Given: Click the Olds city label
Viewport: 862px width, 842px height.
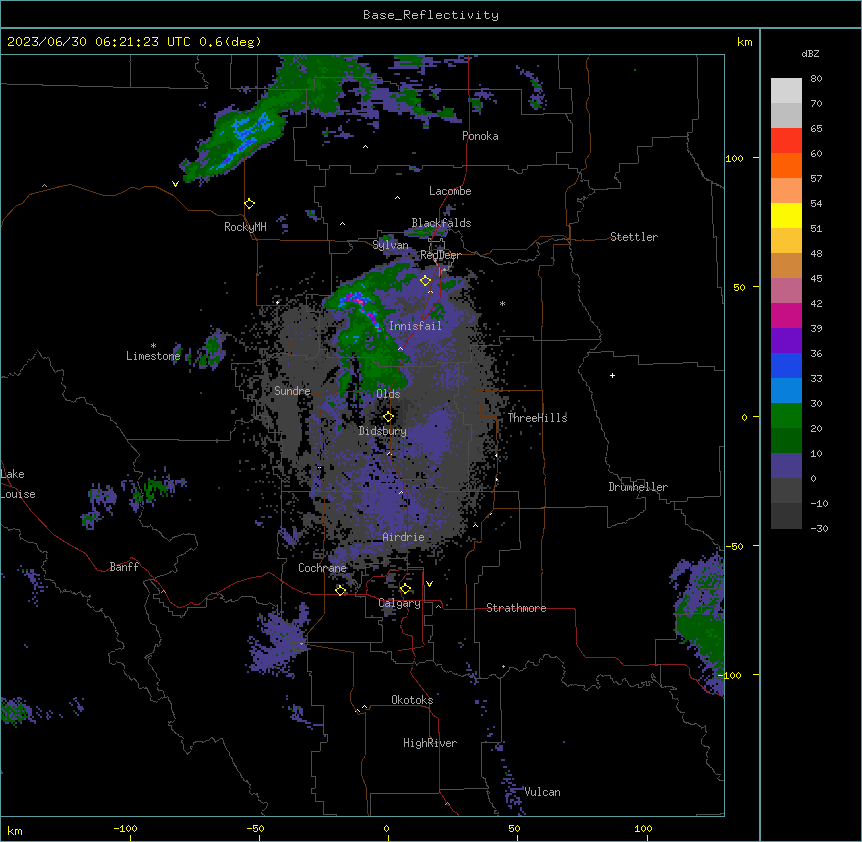Looking at the screenshot, I should point(388,394).
